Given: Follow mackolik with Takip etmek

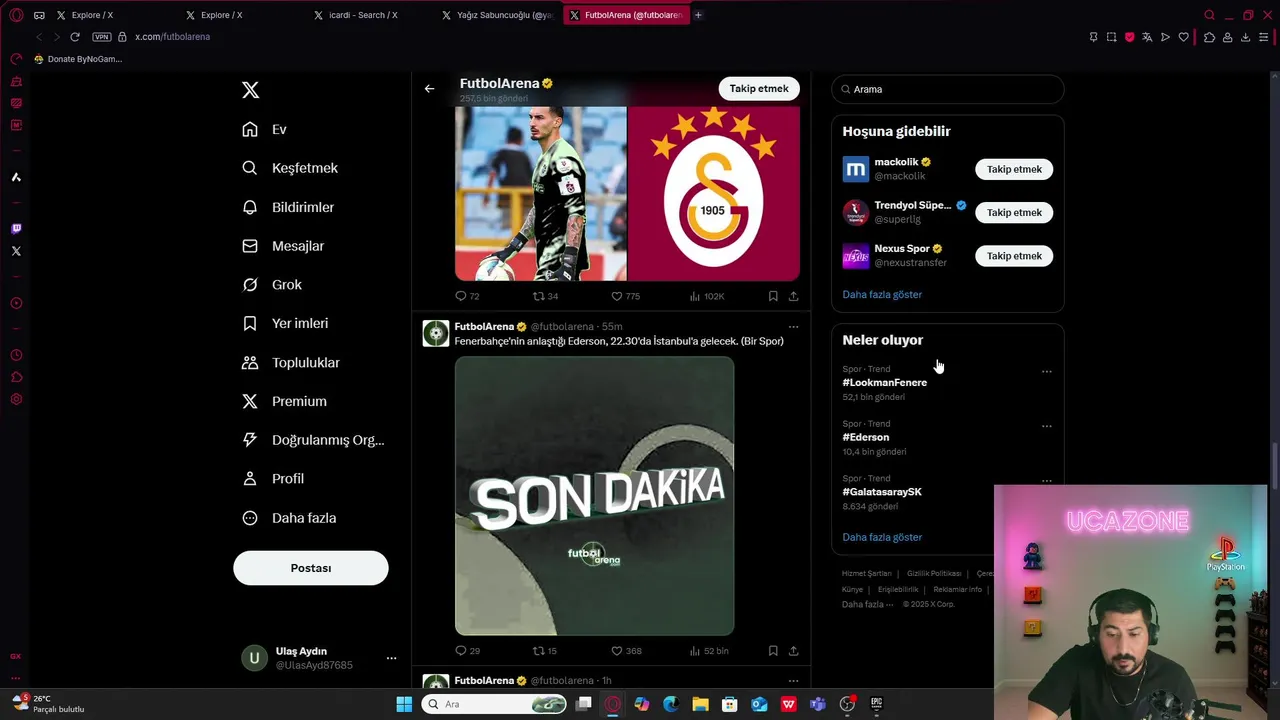Looking at the screenshot, I should pos(1014,169).
